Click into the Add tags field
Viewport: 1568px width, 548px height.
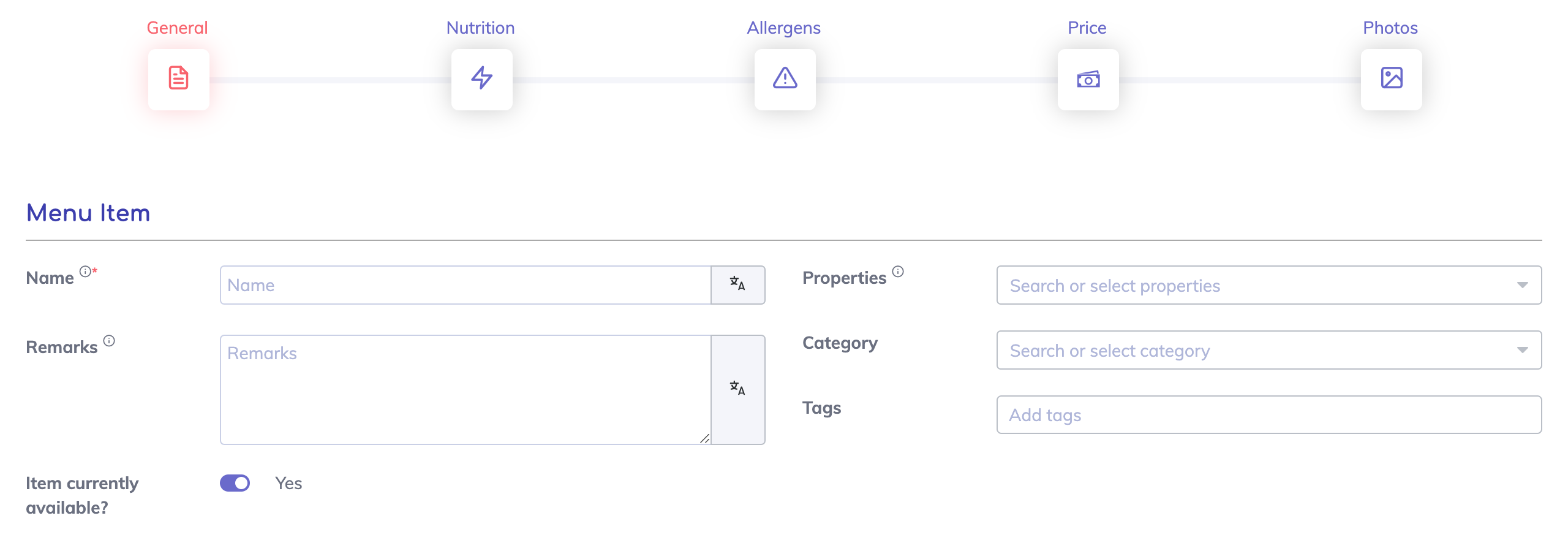point(1268,415)
